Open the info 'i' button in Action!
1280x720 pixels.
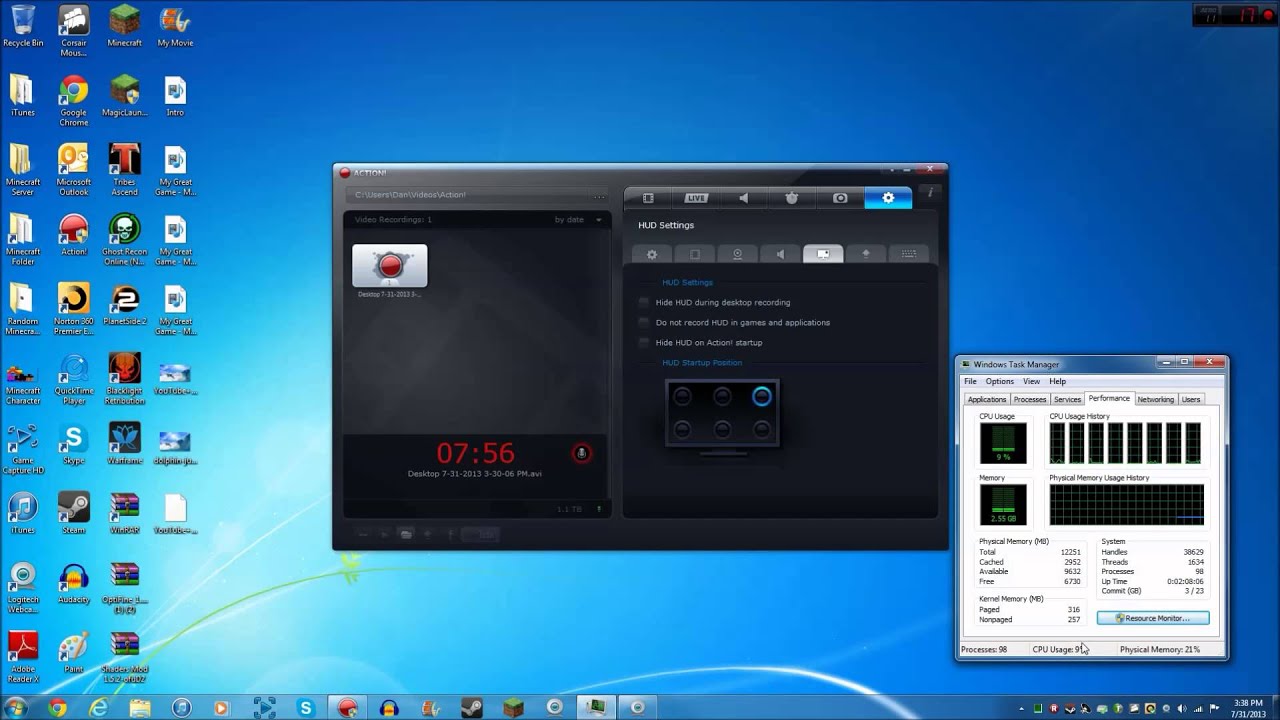coord(930,192)
